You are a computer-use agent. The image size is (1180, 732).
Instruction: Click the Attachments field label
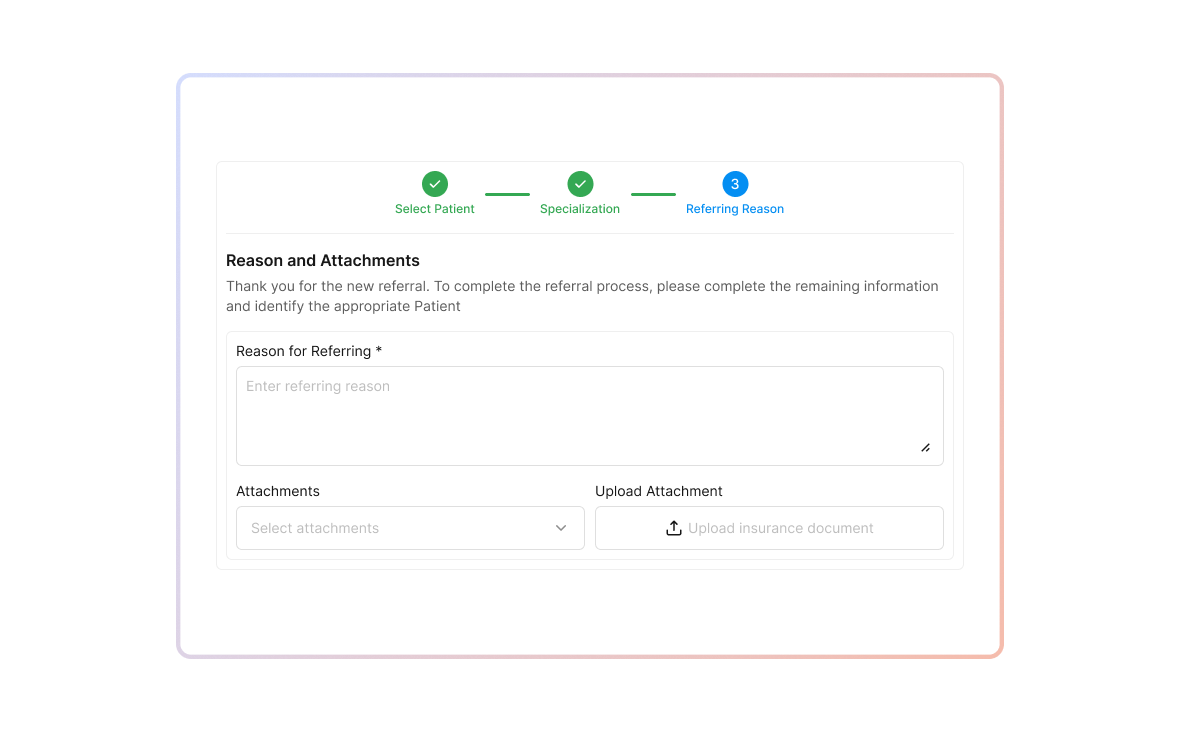pos(278,491)
